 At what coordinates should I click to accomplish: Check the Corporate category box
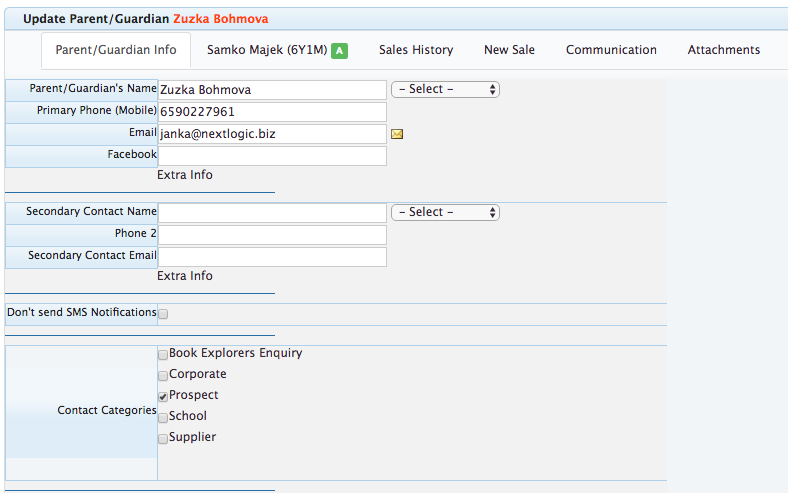[x=163, y=376]
